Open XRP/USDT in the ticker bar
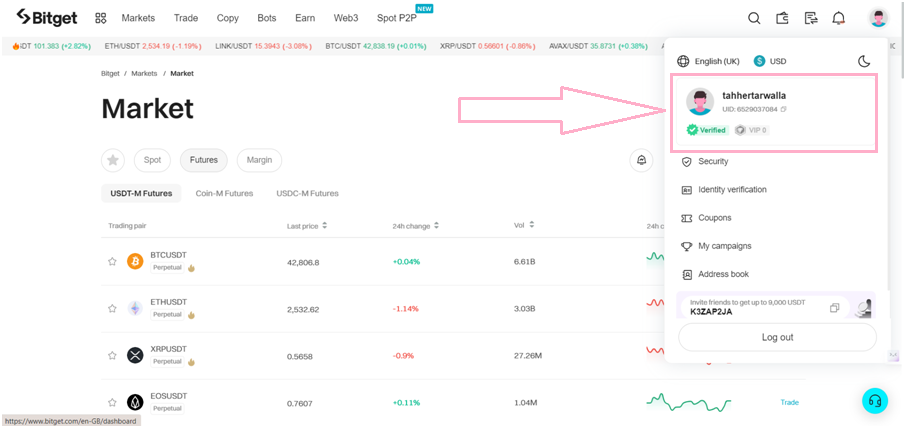Image resolution: width=906 pixels, height=428 pixels. coord(488,46)
